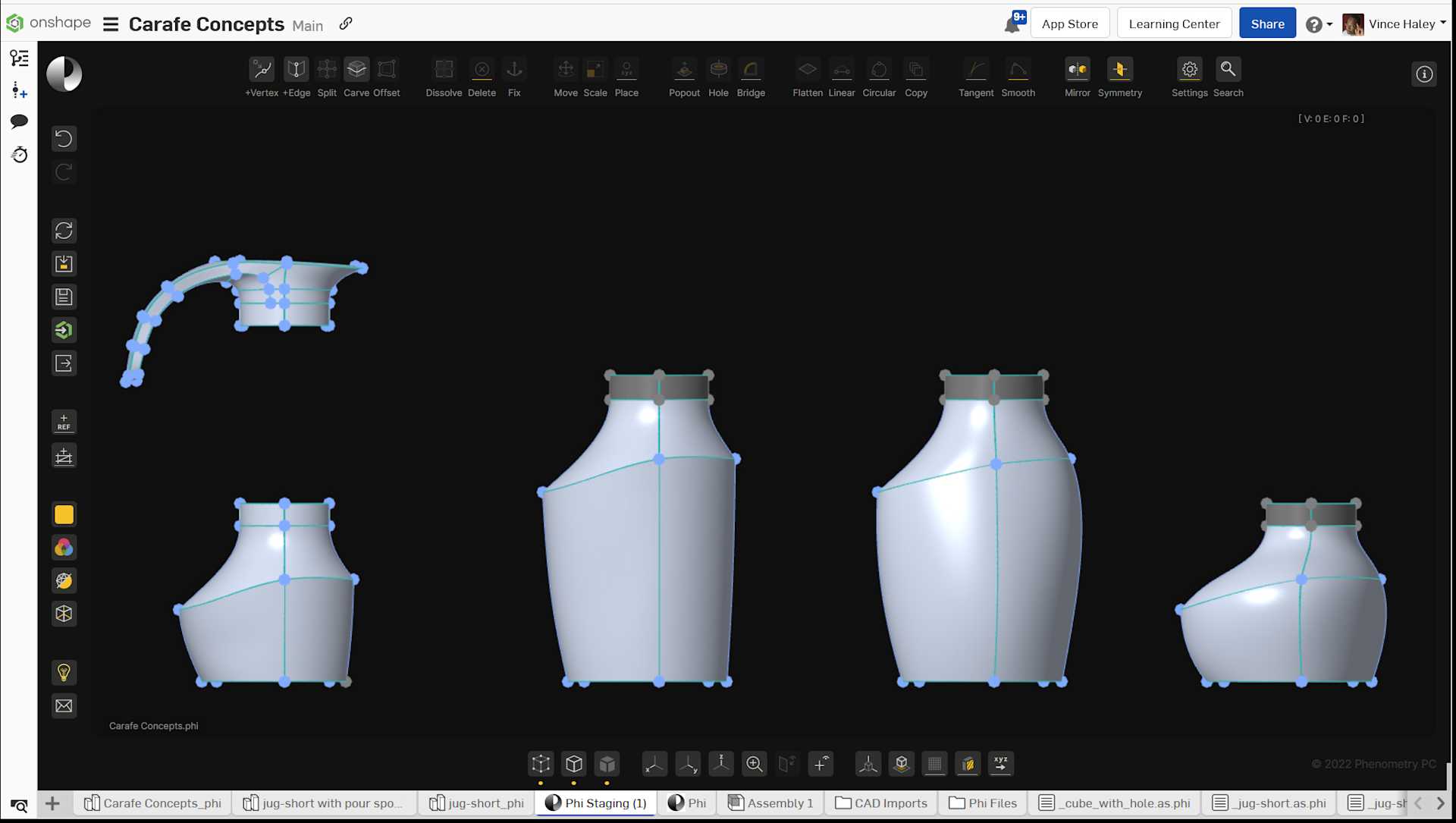Open the Learning Center
Screen dimensions: 1456x823
tap(1174, 23)
